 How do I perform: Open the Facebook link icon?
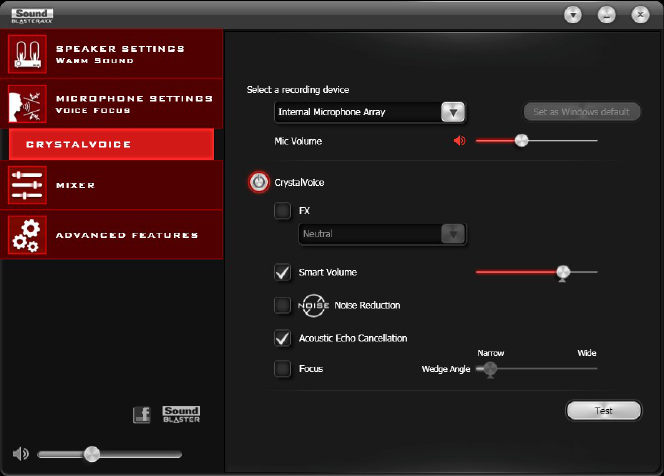[142, 415]
